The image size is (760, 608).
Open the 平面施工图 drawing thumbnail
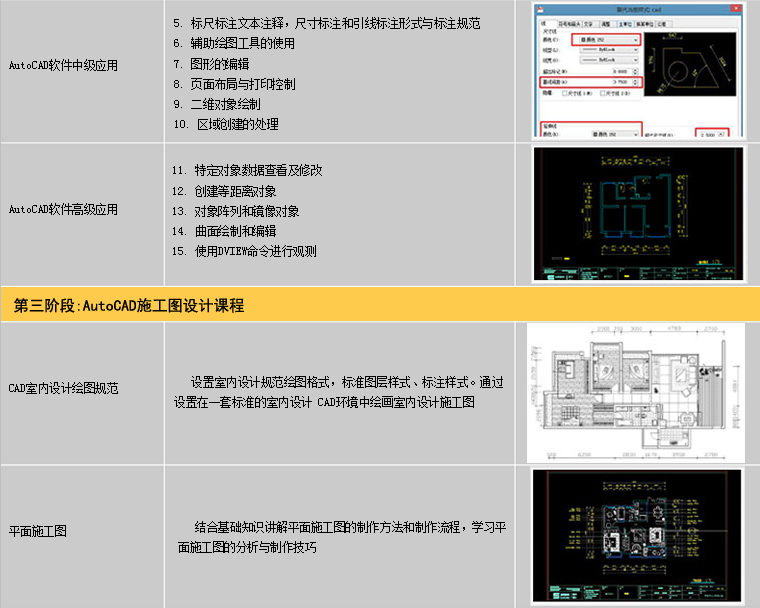pos(640,536)
